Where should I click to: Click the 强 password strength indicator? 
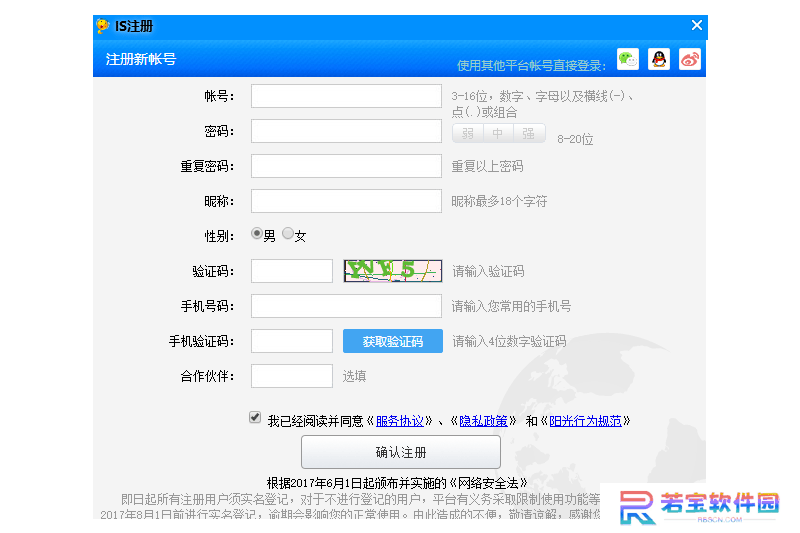pyautogui.click(x=529, y=134)
